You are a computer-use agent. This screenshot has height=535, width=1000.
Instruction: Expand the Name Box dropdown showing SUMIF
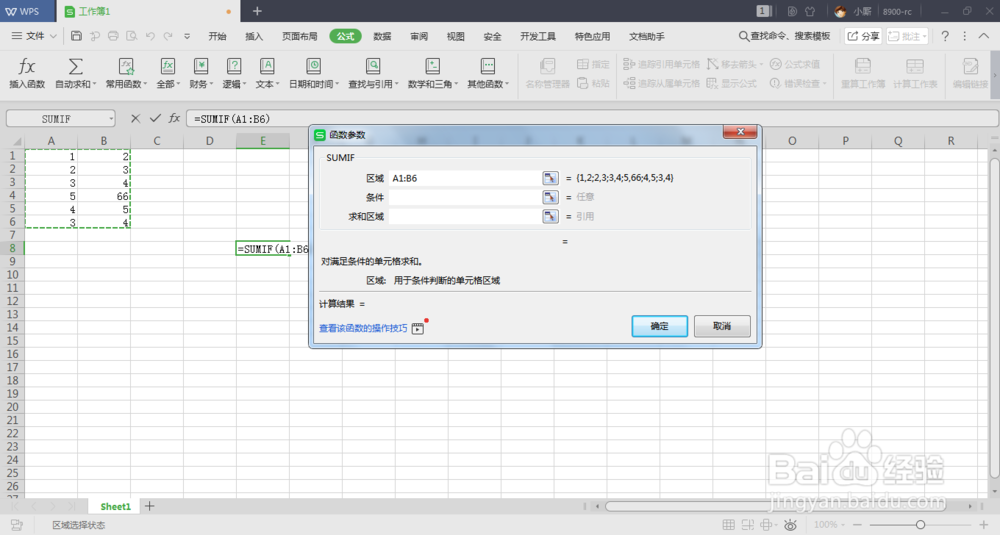(111, 119)
